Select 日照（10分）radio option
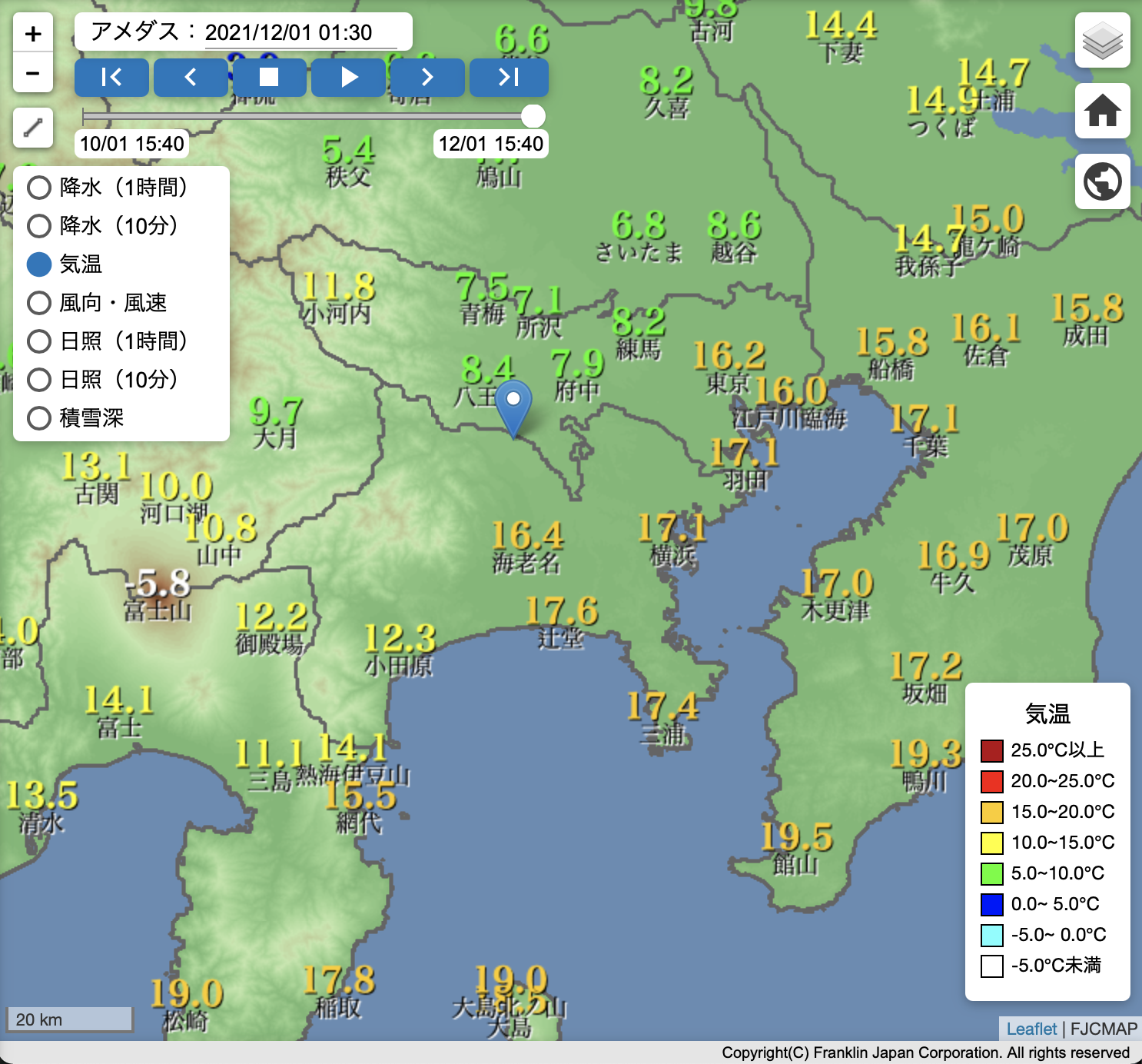1142x1064 pixels. (39, 380)
